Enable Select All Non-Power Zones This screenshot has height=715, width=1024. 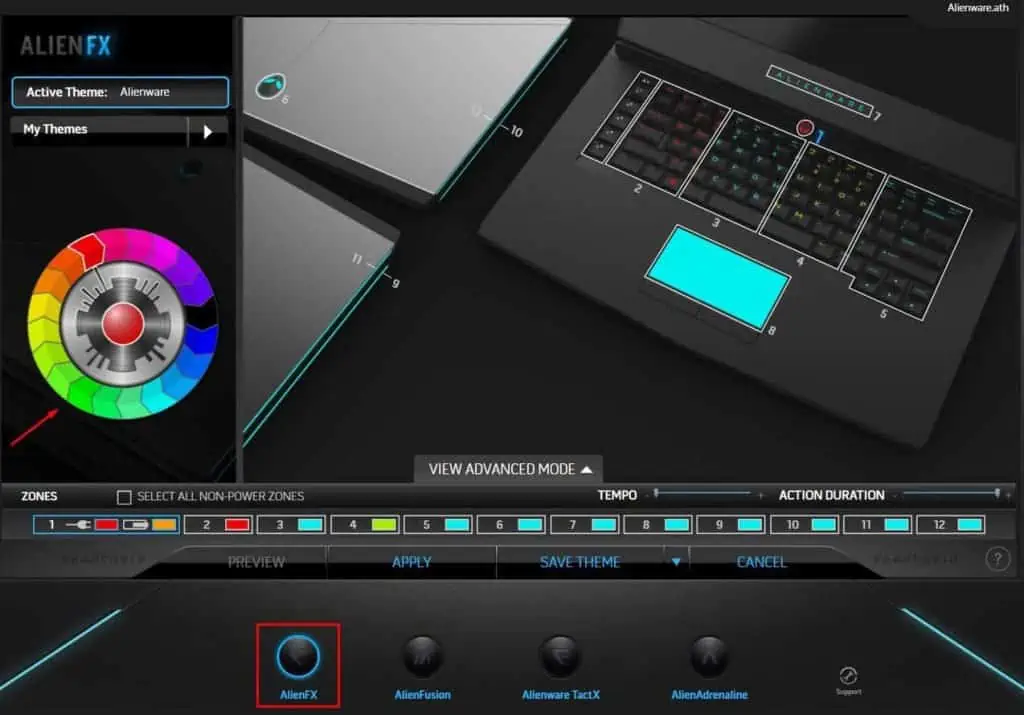(124, 495)
